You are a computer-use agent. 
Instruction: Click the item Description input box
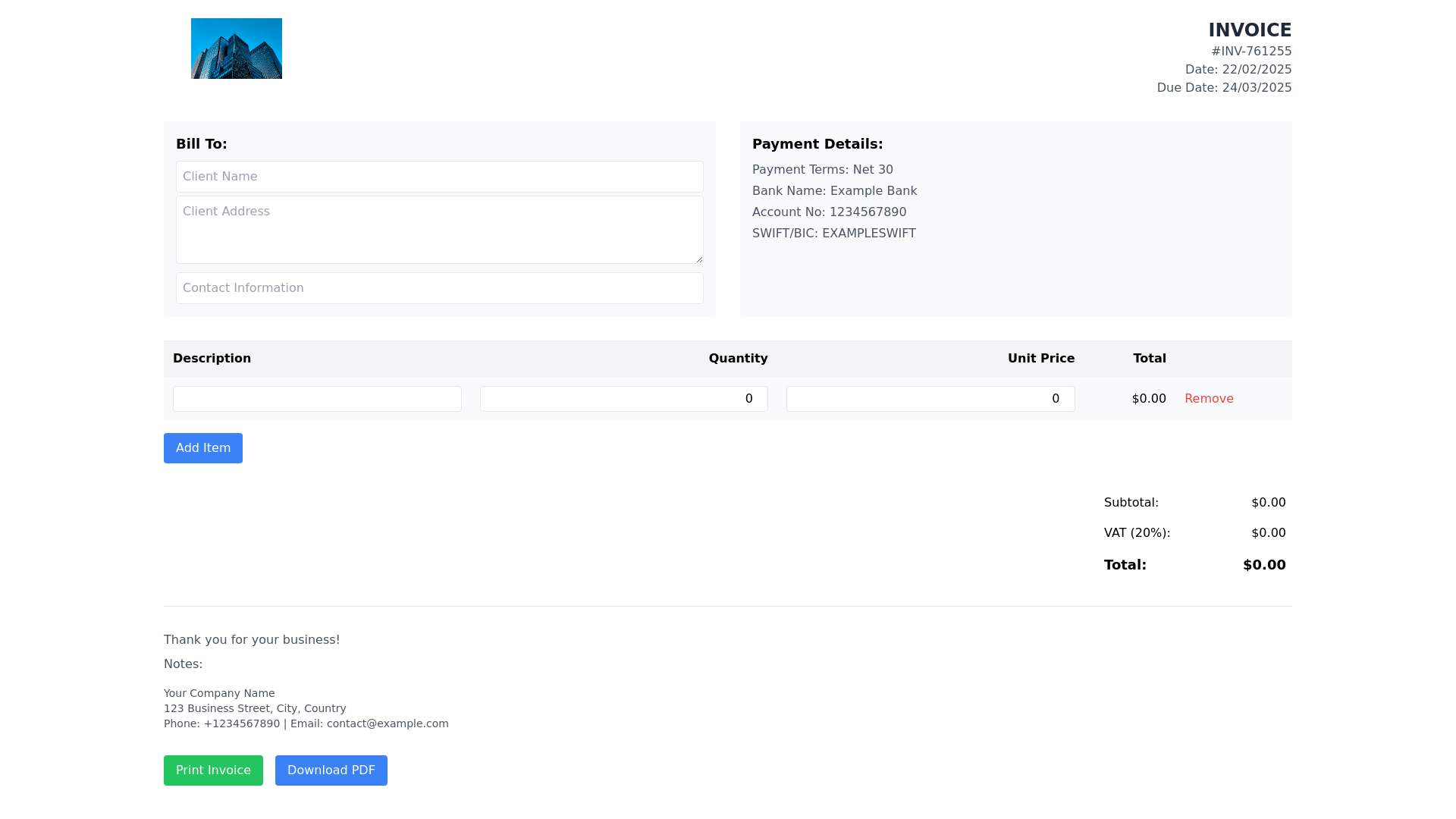click(317, 399)
